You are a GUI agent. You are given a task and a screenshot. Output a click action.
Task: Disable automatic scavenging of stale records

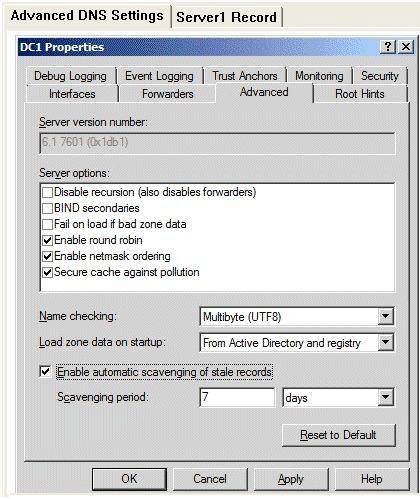(x=45, y=372)
